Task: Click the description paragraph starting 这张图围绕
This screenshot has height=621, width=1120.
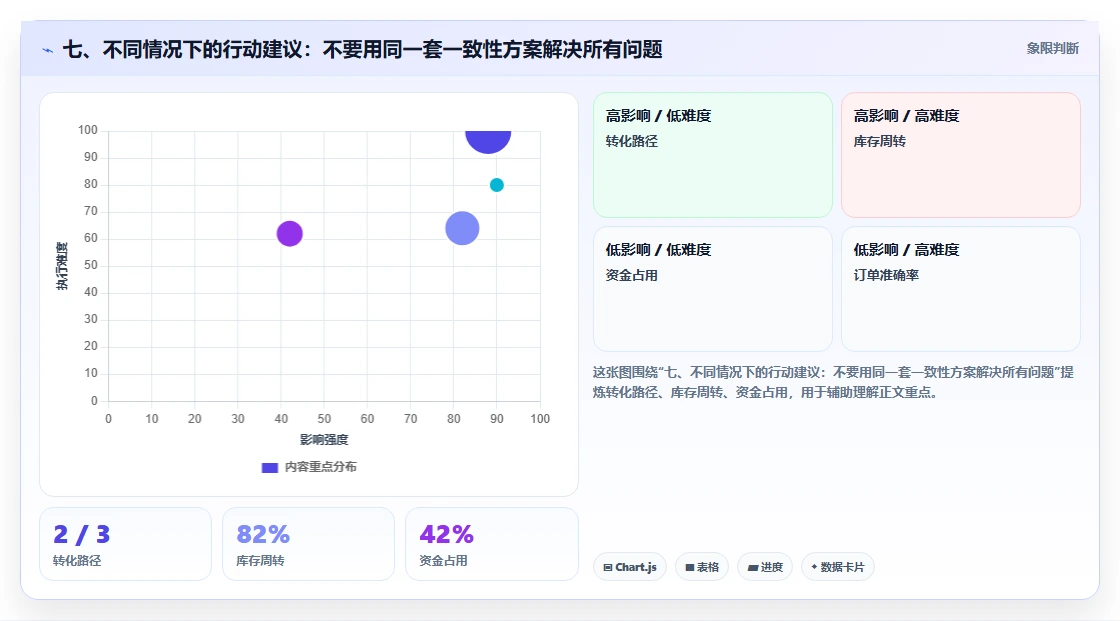Action: [833, 382]
